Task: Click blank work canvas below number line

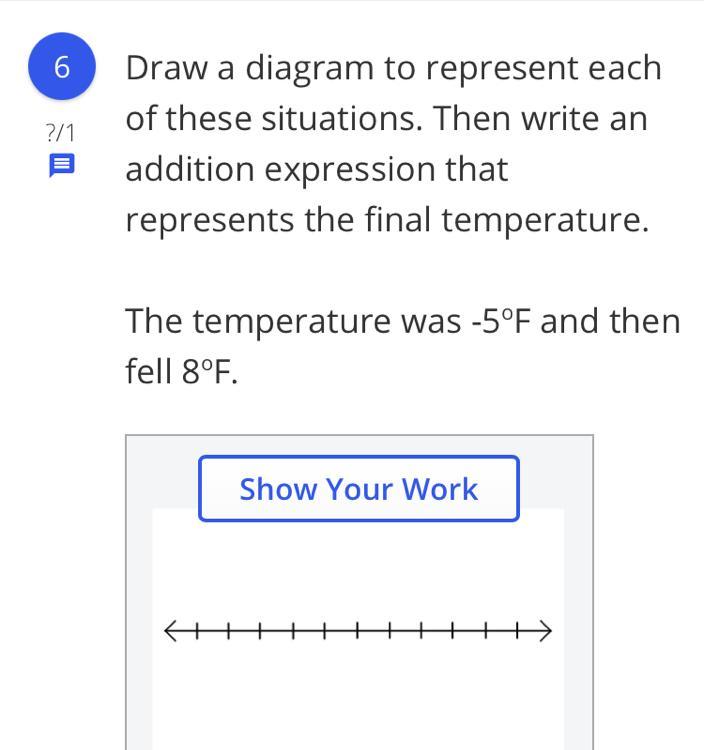Action: pos(358,700)
